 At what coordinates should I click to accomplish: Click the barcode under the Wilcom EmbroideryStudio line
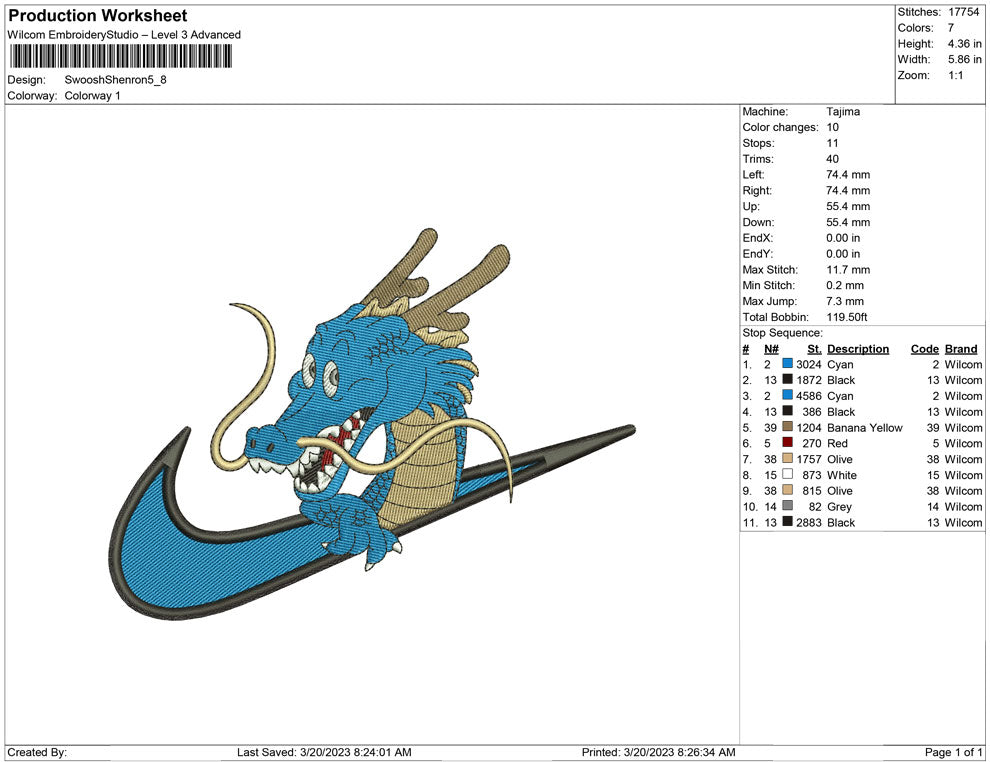pos(121,56)
